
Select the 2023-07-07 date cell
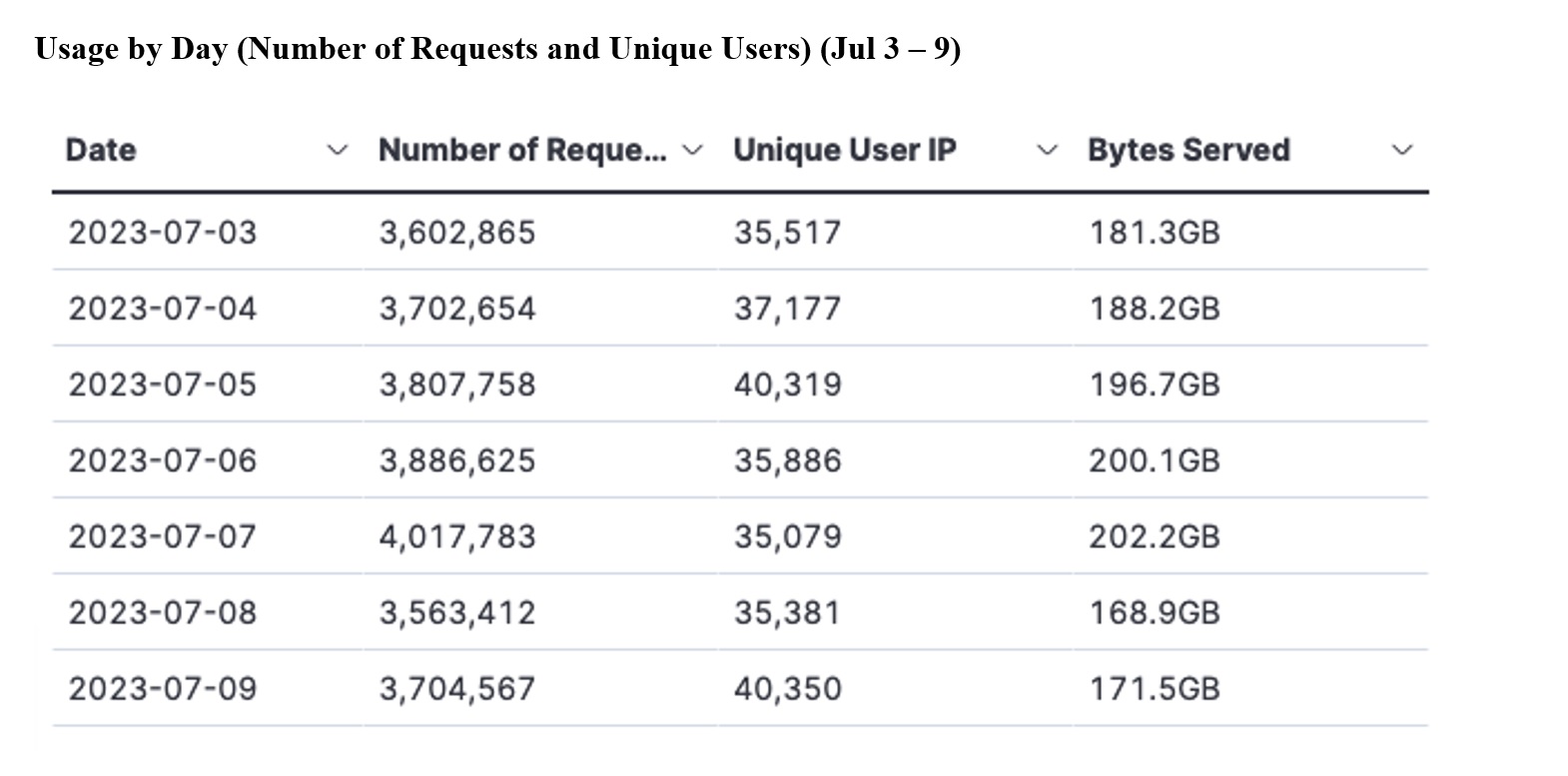(163, 536)
